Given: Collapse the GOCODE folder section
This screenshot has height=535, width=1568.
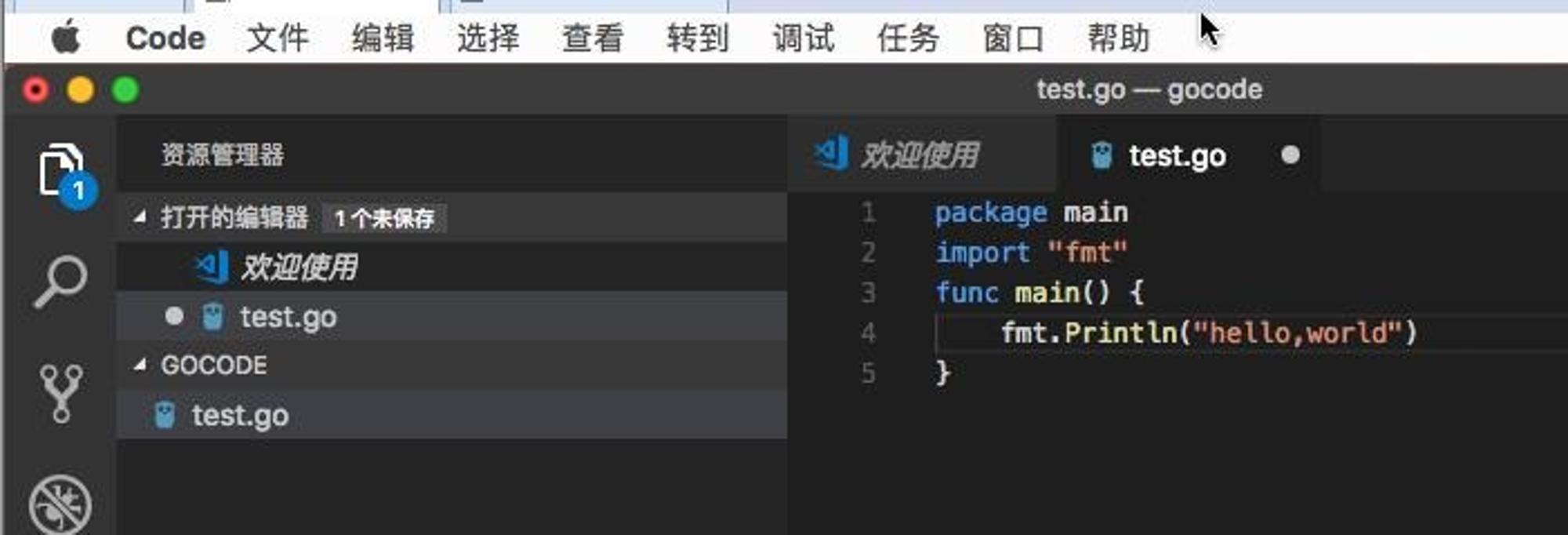Looking at the screenshot, I should click(x=140, y=365).
